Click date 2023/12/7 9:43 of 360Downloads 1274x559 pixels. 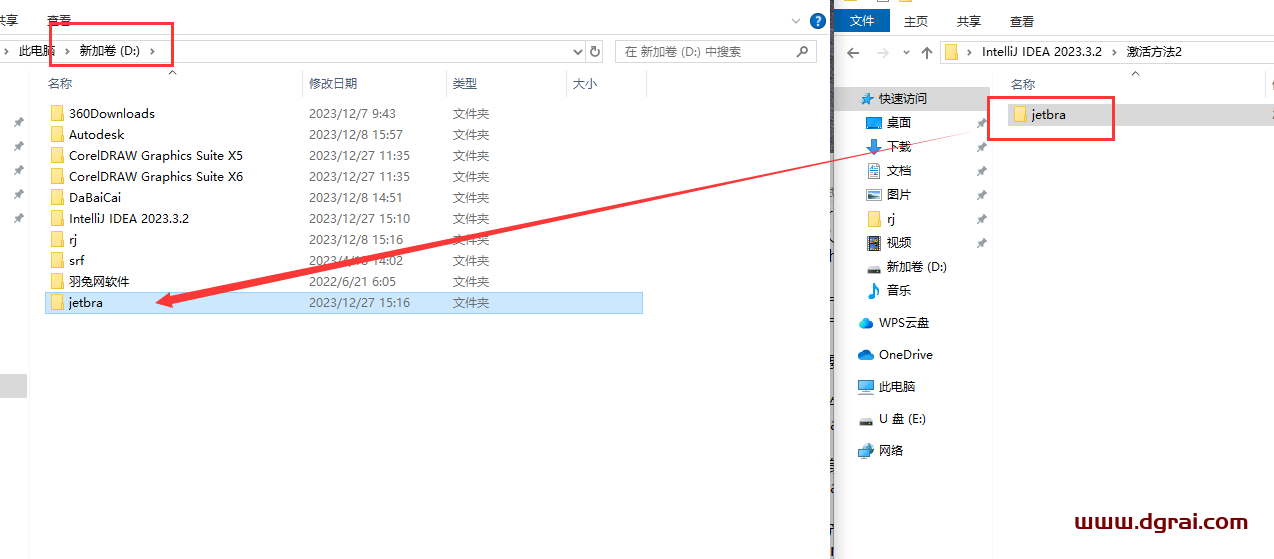point(352,113)
